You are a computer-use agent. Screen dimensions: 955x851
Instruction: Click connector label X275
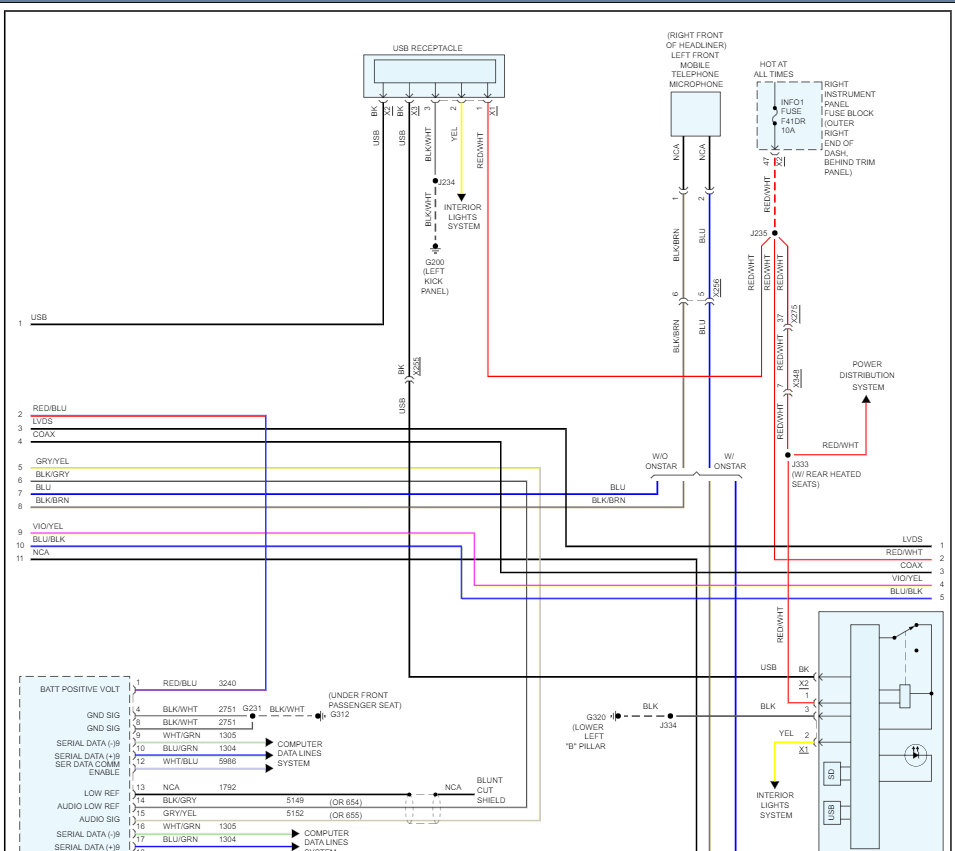point(794,314)
